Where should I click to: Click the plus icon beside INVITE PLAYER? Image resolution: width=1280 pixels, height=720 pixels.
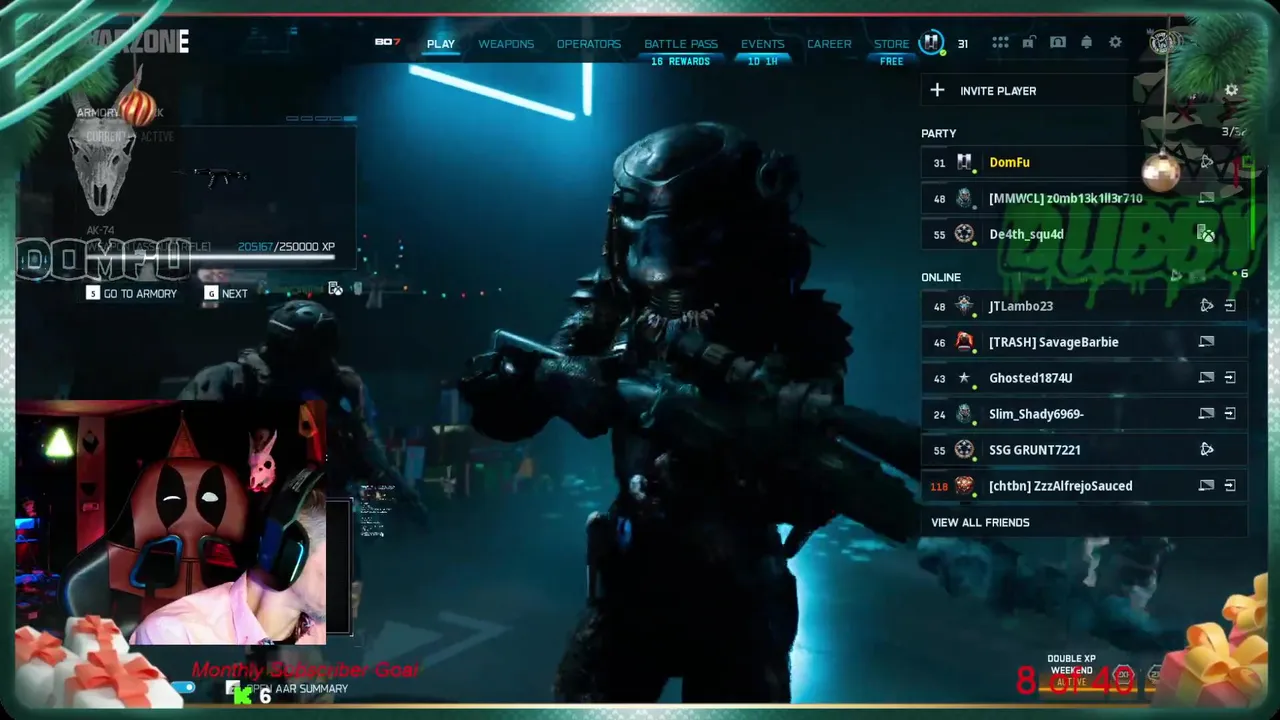coord(937,91)
